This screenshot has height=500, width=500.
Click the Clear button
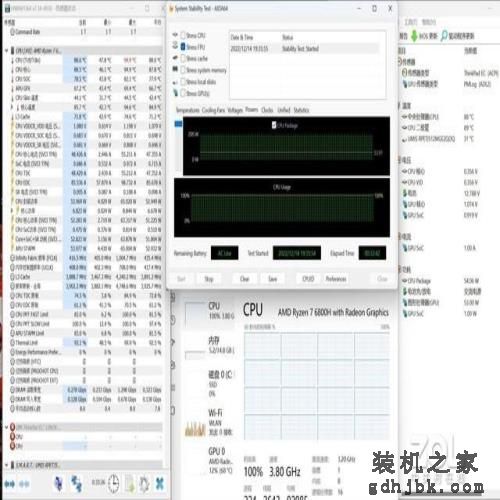pos(245,279)
